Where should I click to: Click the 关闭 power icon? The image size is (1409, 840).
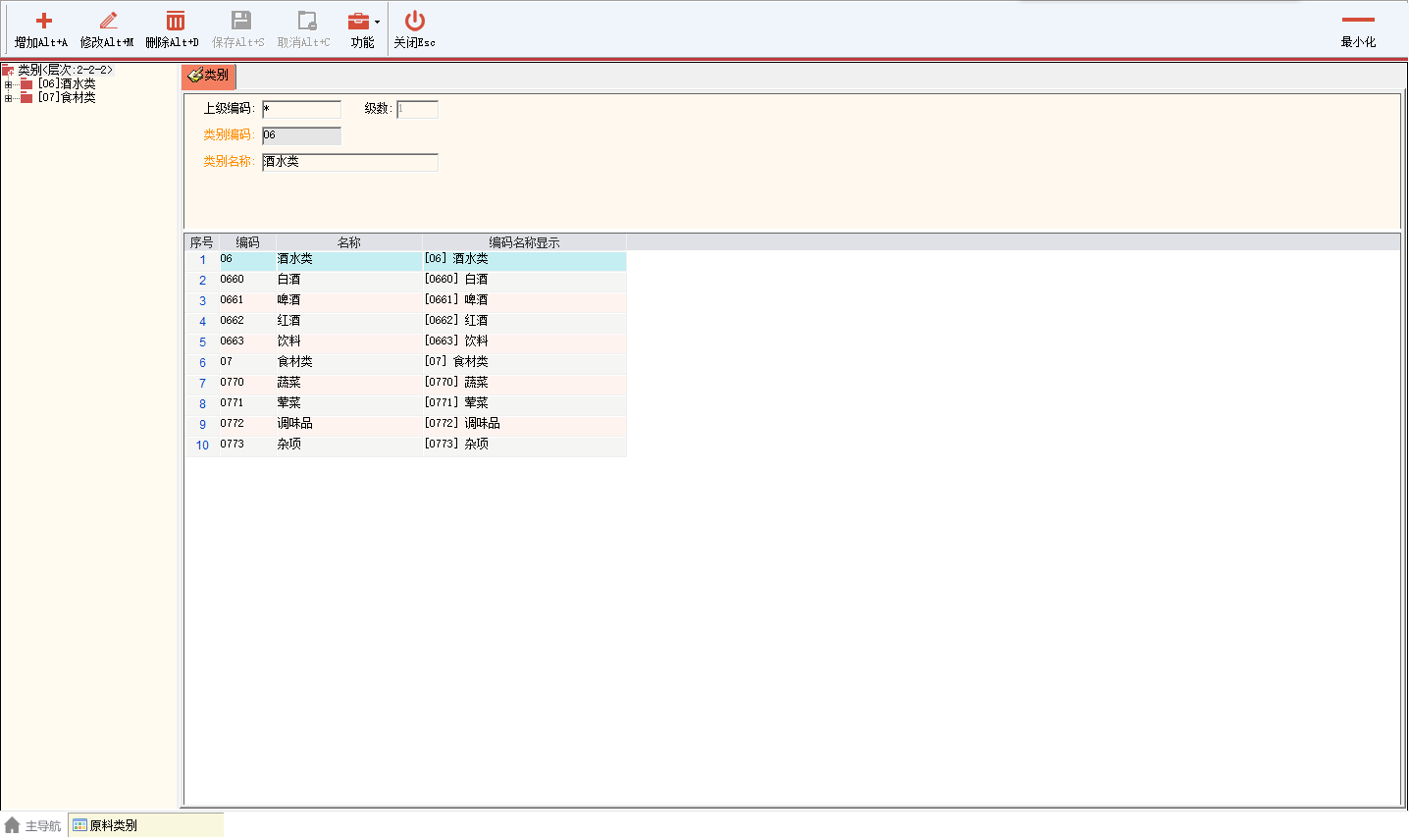(415, 21)
